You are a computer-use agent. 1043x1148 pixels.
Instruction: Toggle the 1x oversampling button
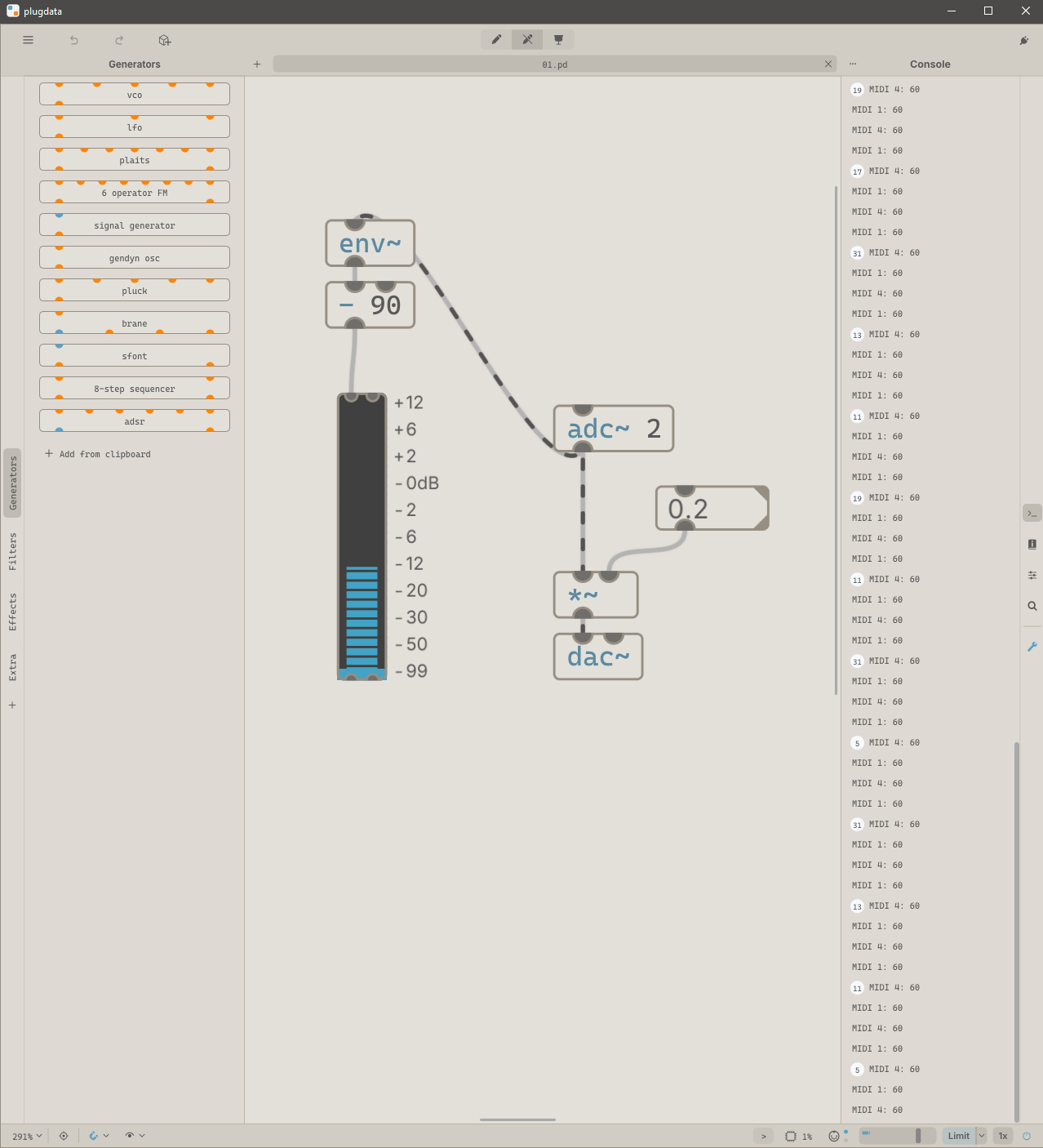[1003, 1136]
